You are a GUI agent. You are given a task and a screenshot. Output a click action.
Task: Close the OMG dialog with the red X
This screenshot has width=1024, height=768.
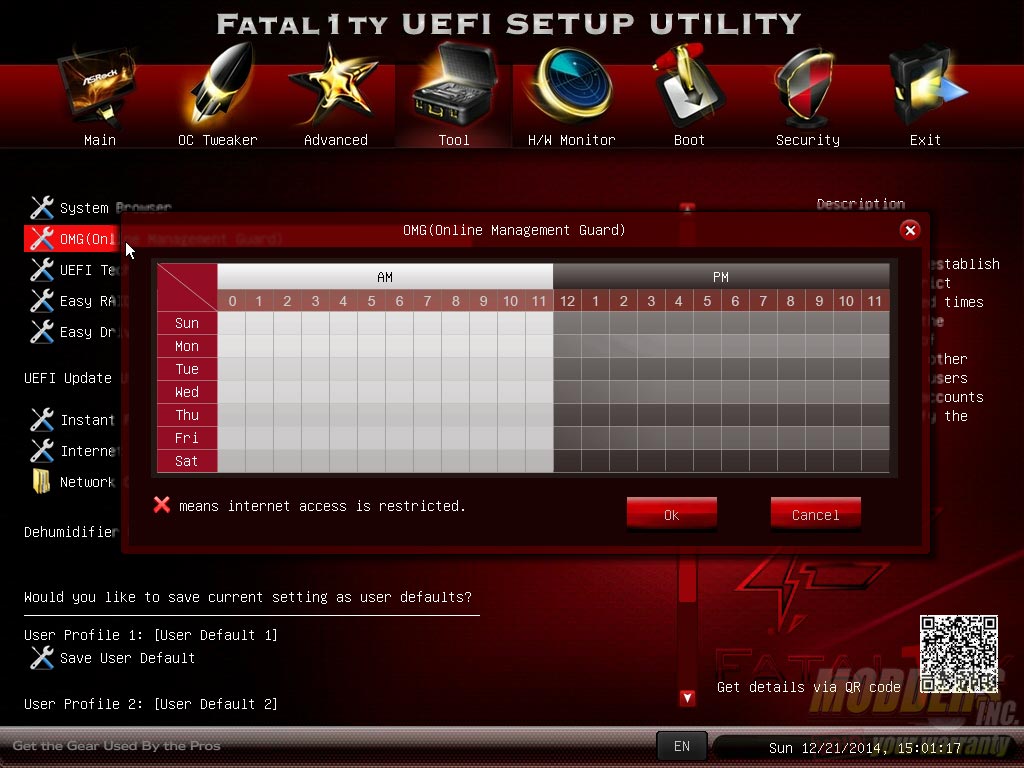(x=910, y=230)
